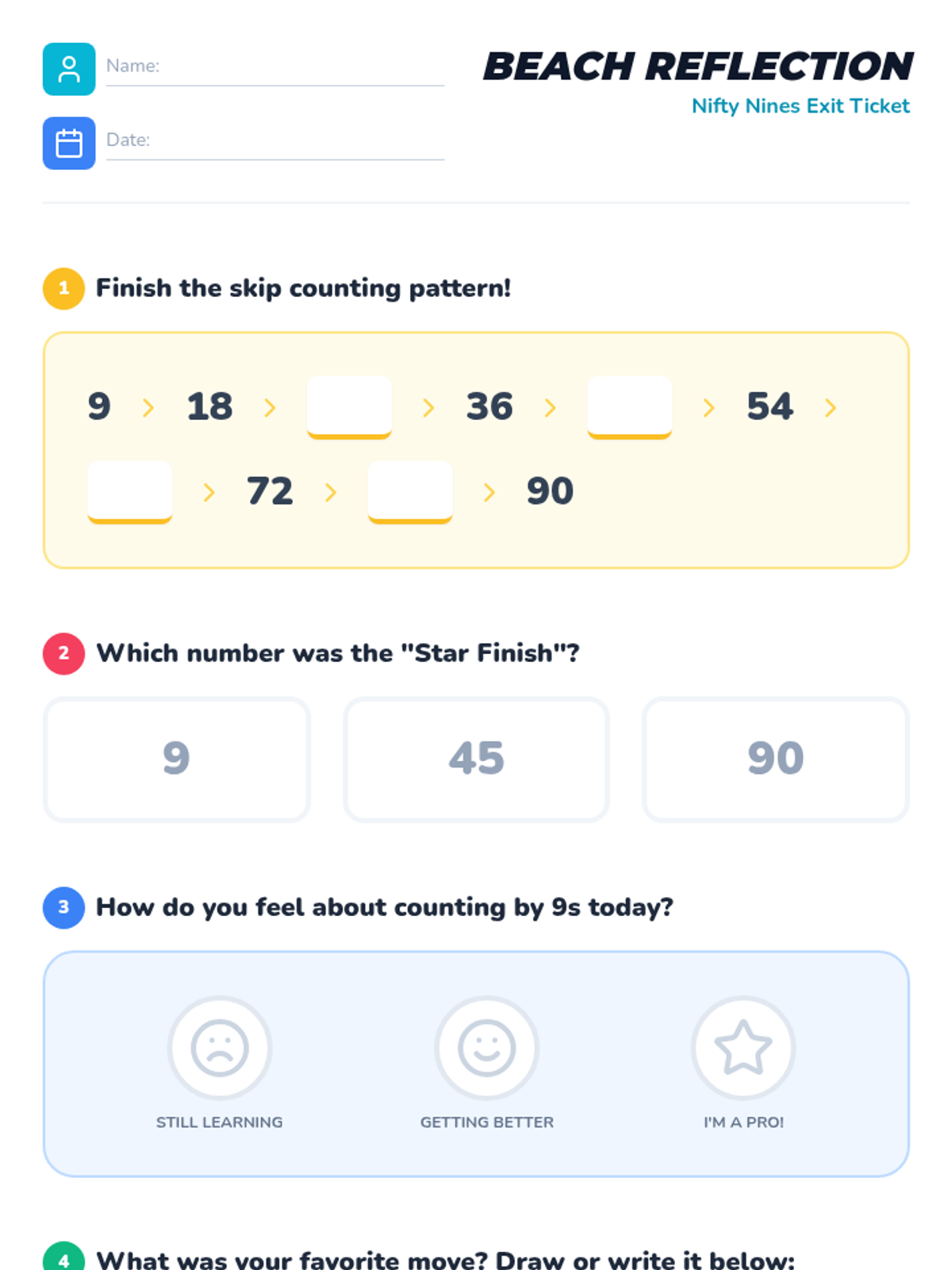The width and height of the screenshot is (952, 1270).
Task: Click the smiley face Getting Better icon
Action: (x=486, y=1048)
